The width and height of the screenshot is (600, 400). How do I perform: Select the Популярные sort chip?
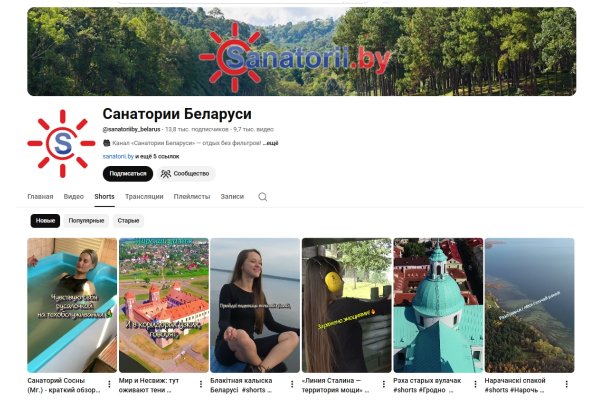[x=86, y=221]
